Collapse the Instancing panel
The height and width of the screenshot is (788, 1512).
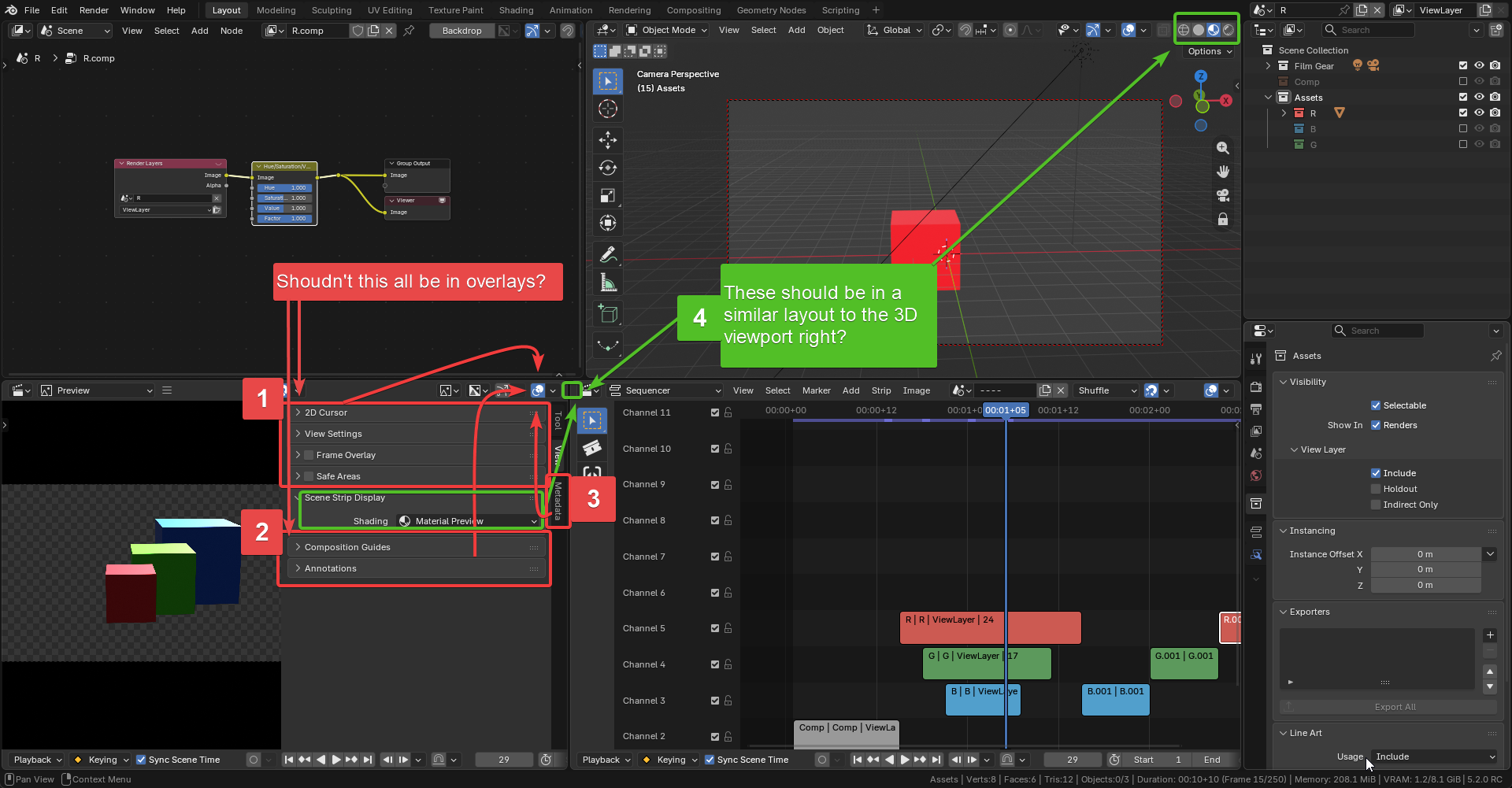(x=1312, y=531)
